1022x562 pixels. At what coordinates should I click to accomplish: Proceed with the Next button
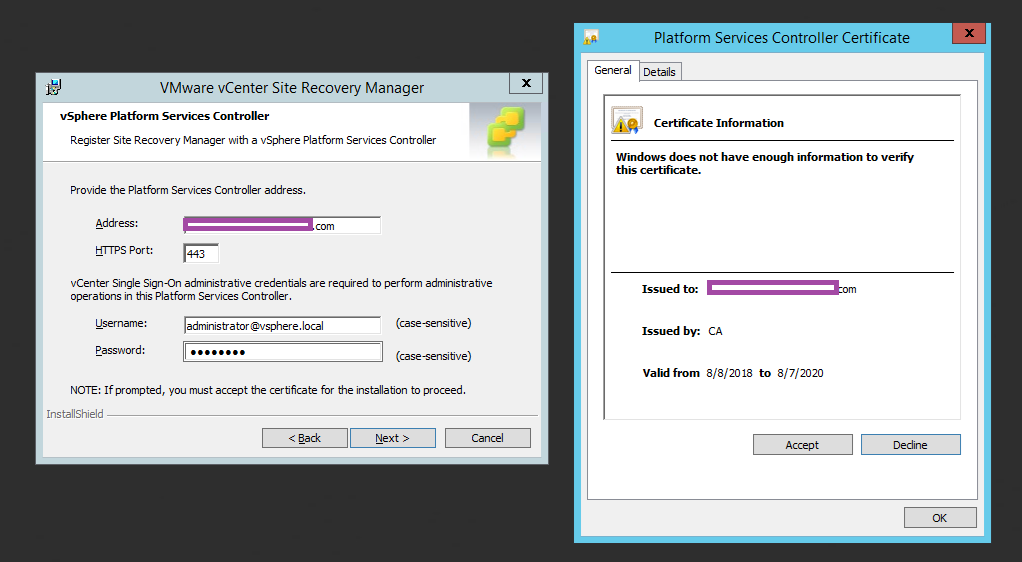pos(392,438)
